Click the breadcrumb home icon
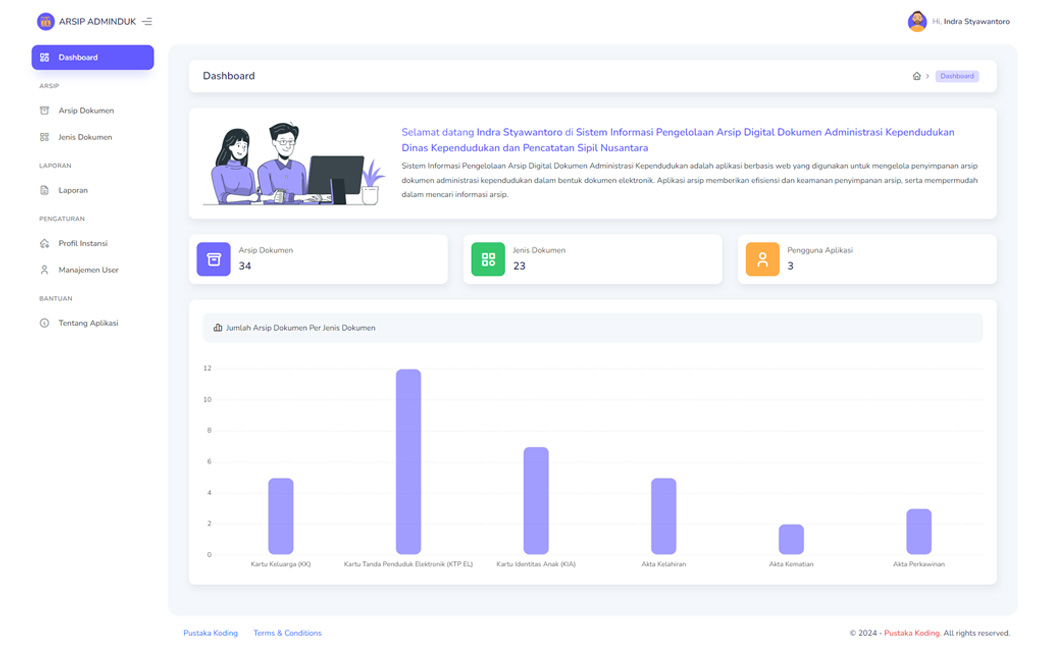The image size is (1050, 650). coord(917,76)
